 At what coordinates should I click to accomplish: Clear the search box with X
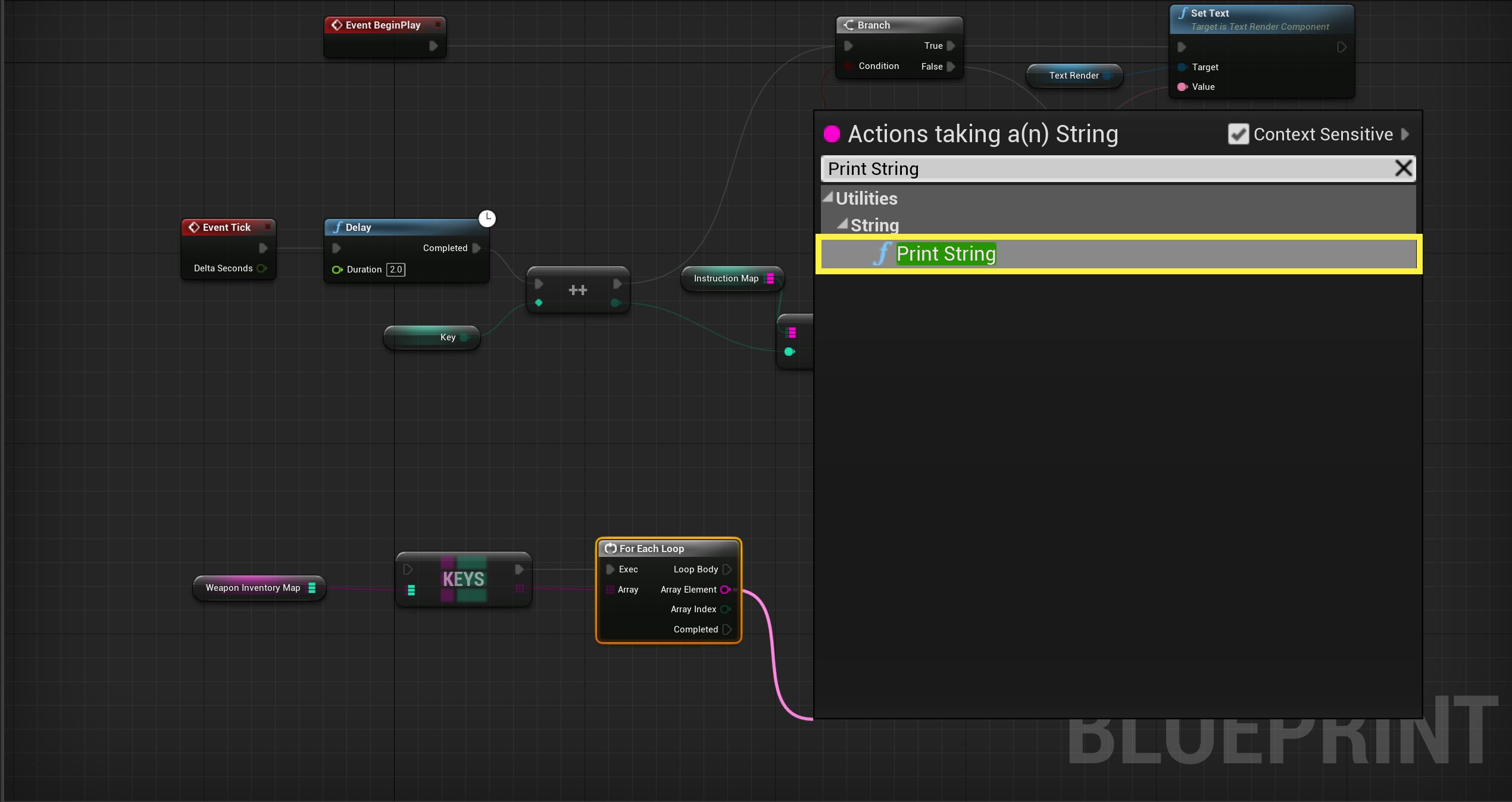[1403, 168]
